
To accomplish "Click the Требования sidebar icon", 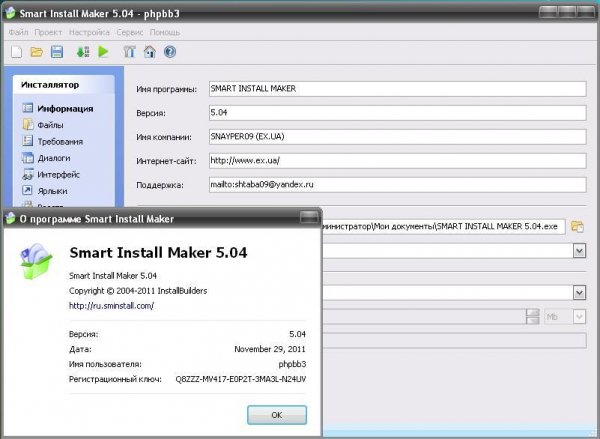I will coord(28,141).
